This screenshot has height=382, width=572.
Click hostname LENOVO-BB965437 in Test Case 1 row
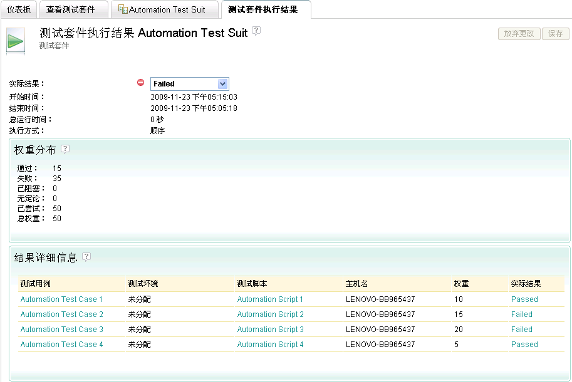pos(380,299)
